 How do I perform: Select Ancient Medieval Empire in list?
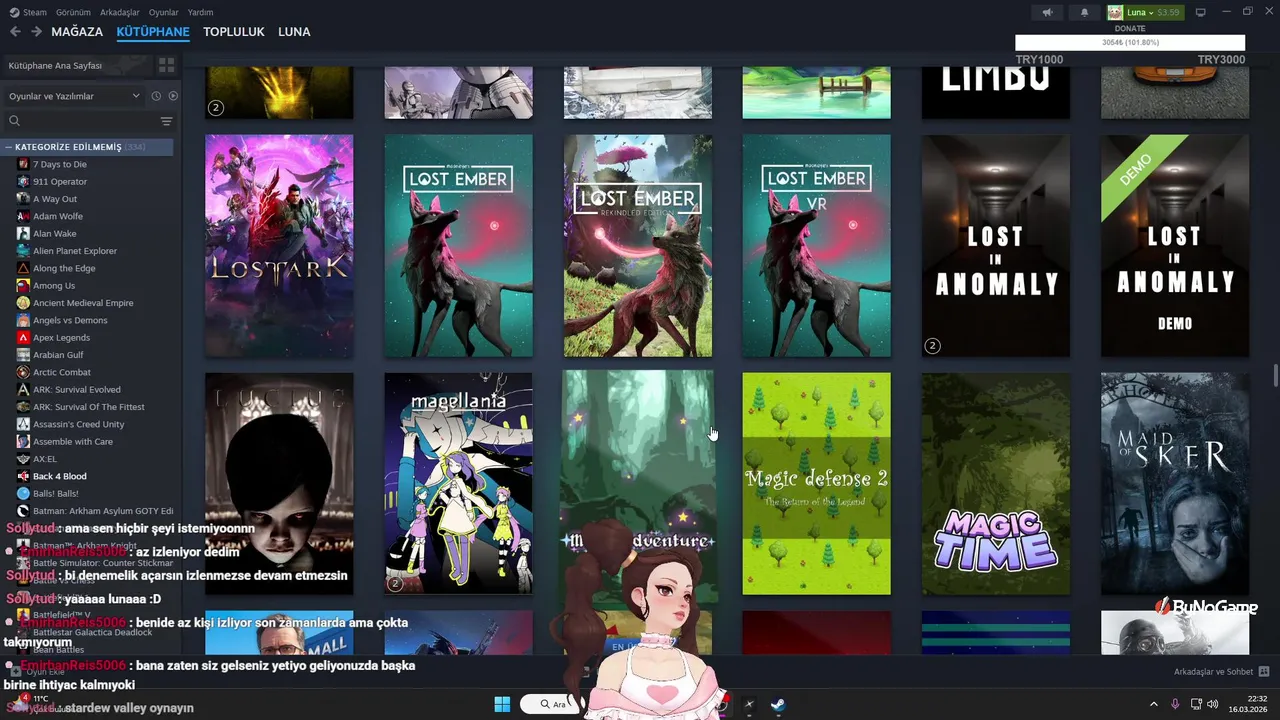[83, 303]
